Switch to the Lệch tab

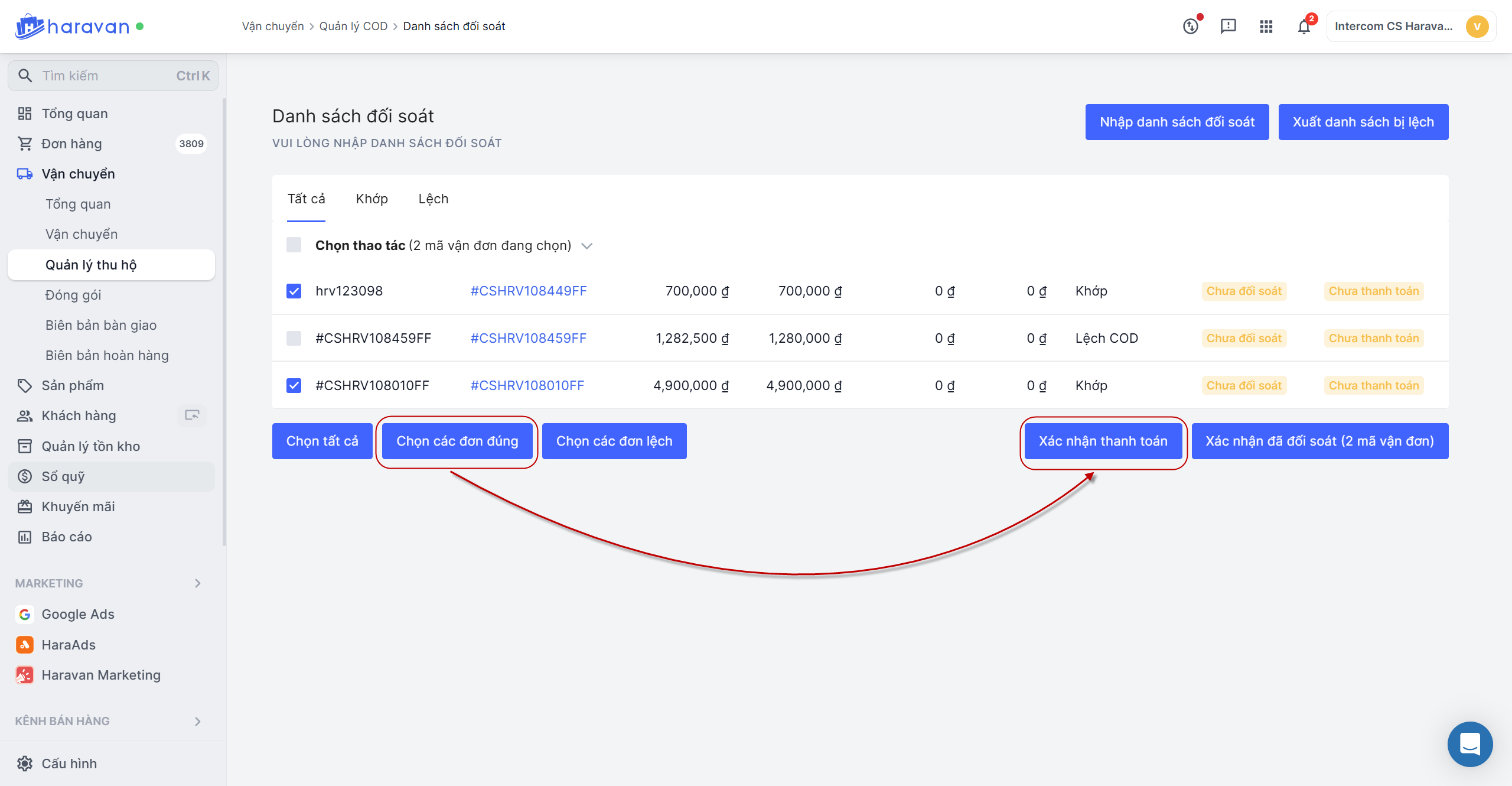click(x=433, y=199)
